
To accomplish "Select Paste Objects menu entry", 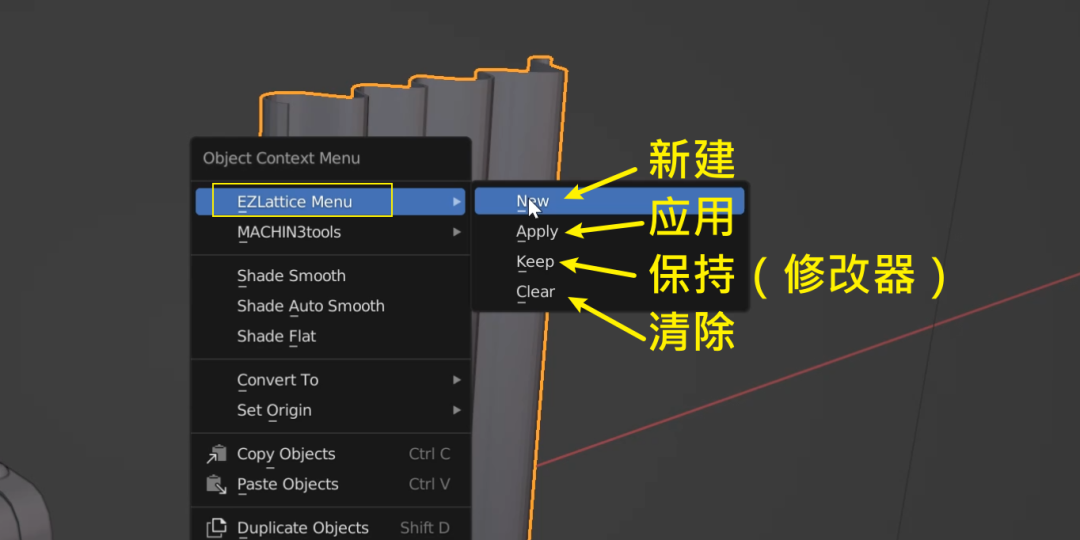I will (x=331, y=484).
